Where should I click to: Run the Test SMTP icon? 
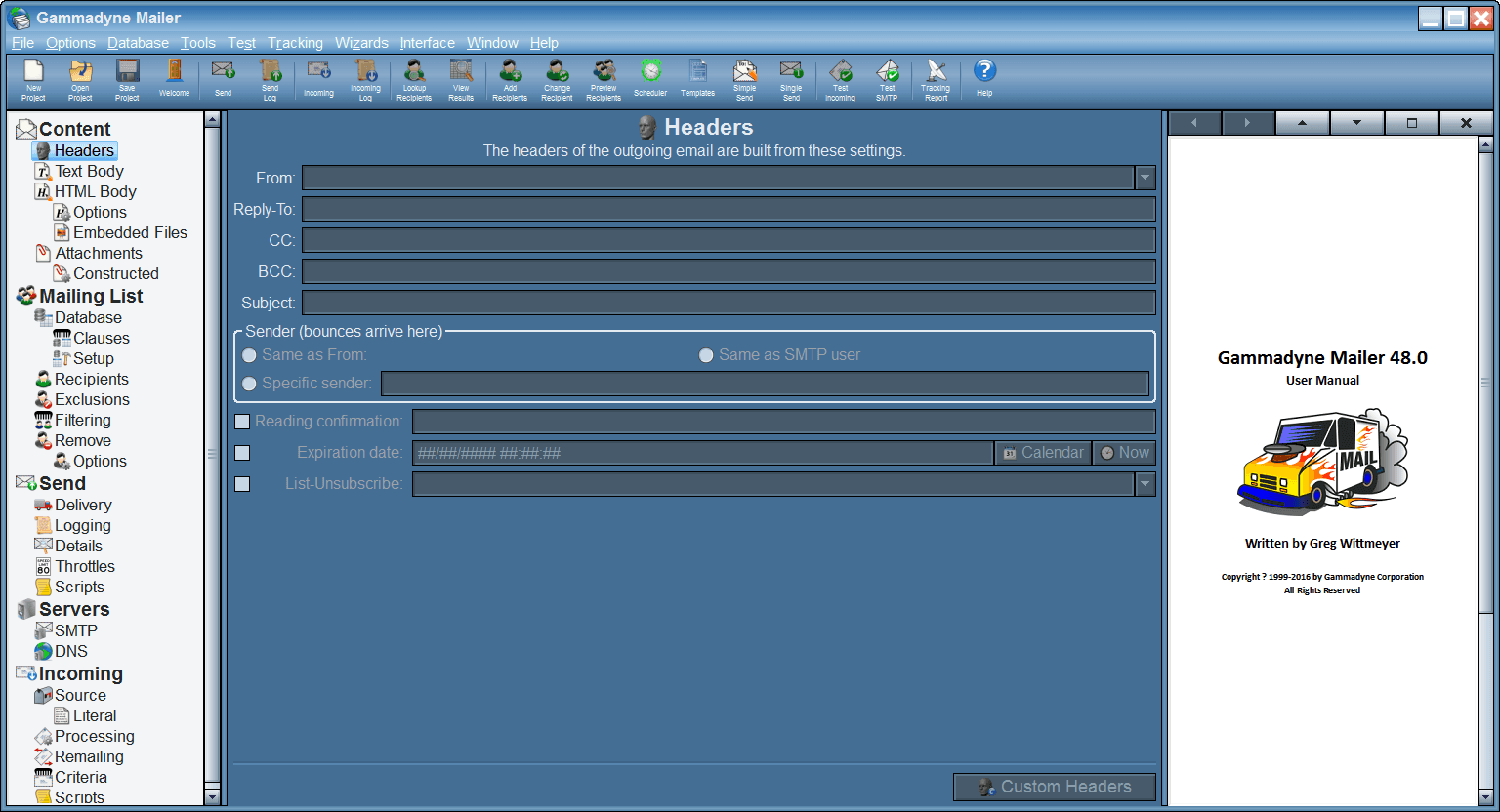(x=887, y=80)
